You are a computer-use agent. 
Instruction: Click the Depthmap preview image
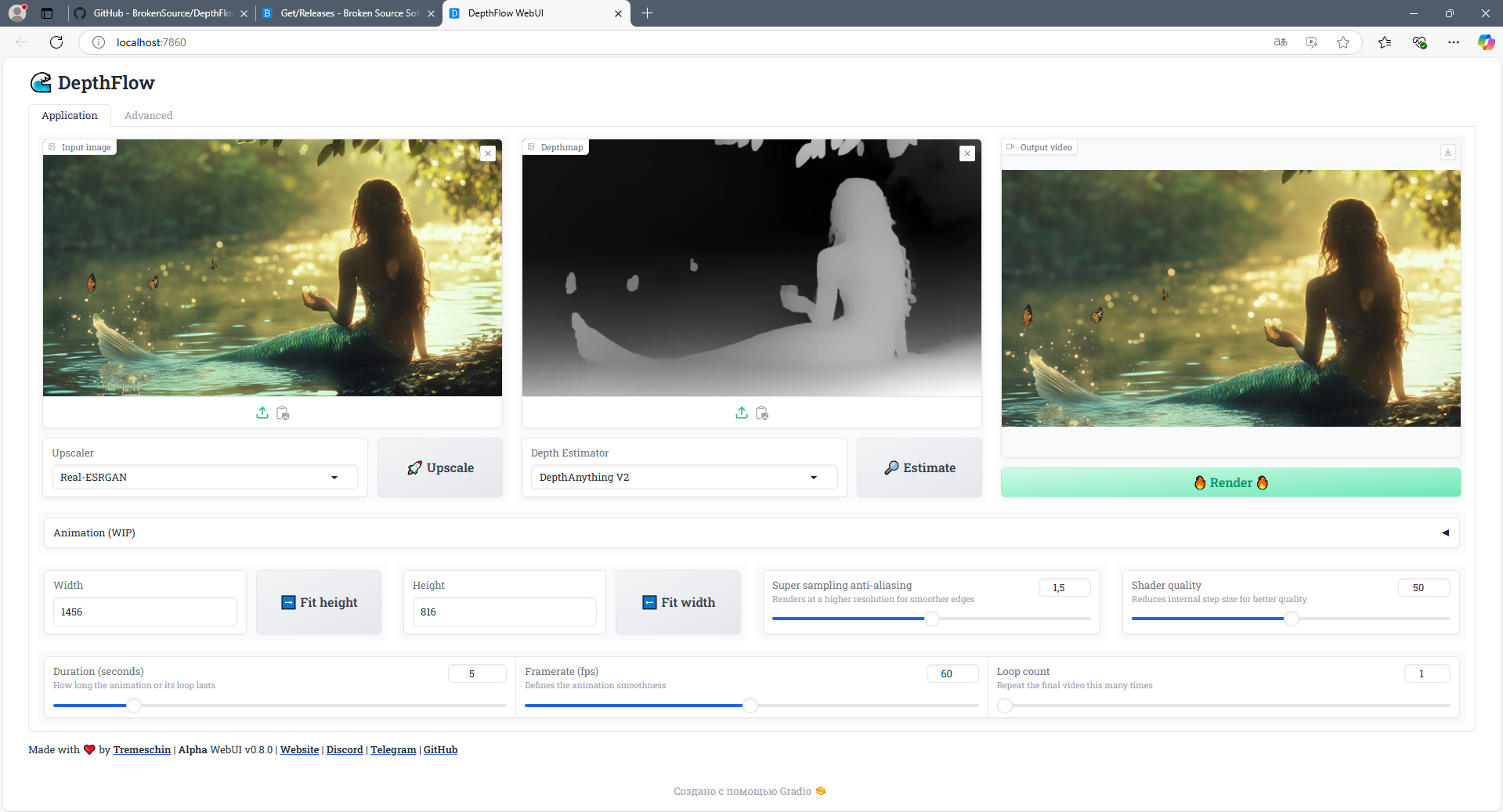pos(752,268)
